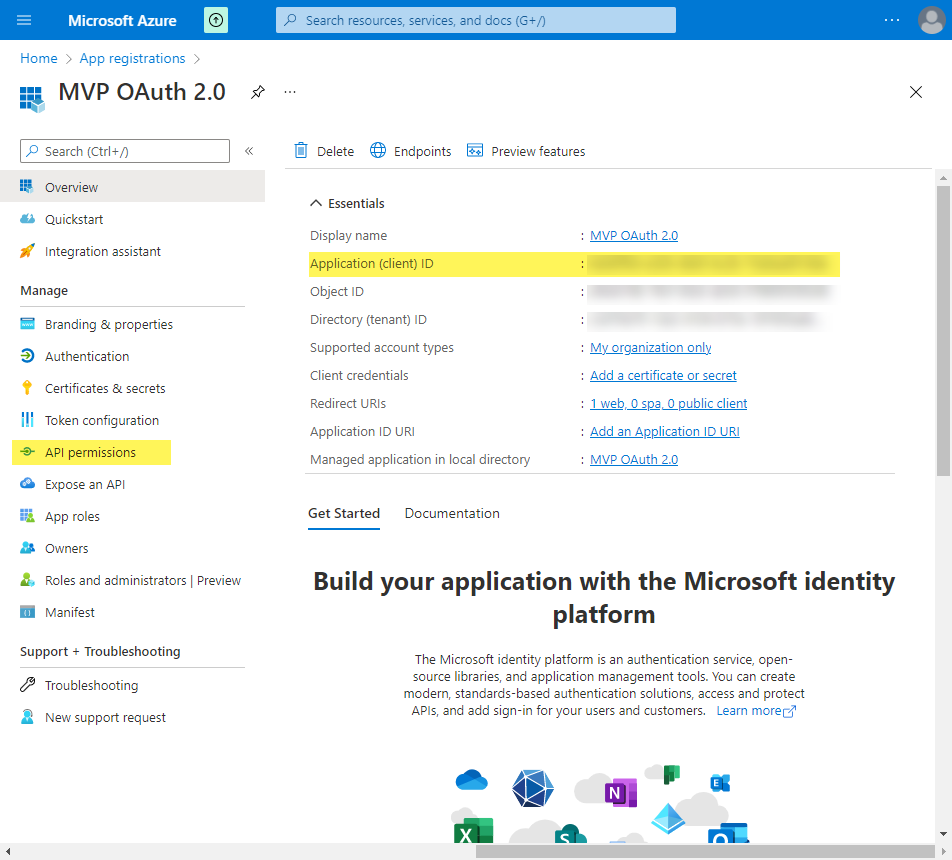Open the Overview menu item

pyautogui.click(x=132, y=186)
